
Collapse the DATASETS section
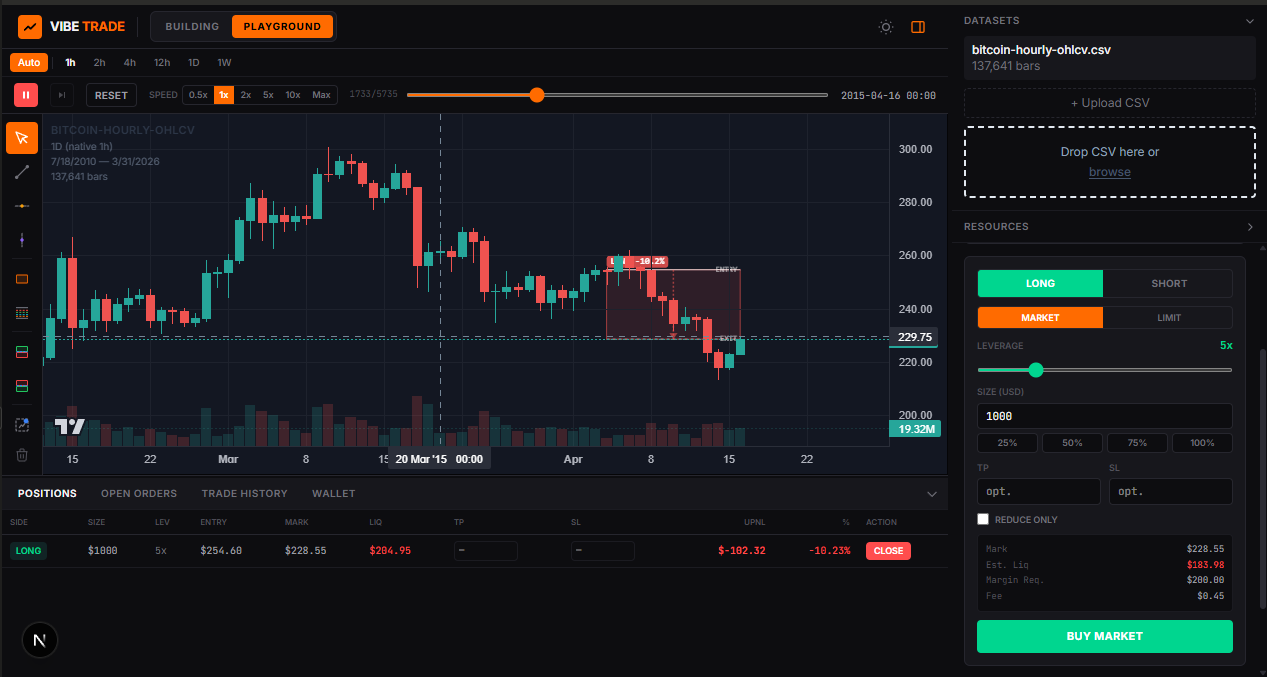[1247, 20]
